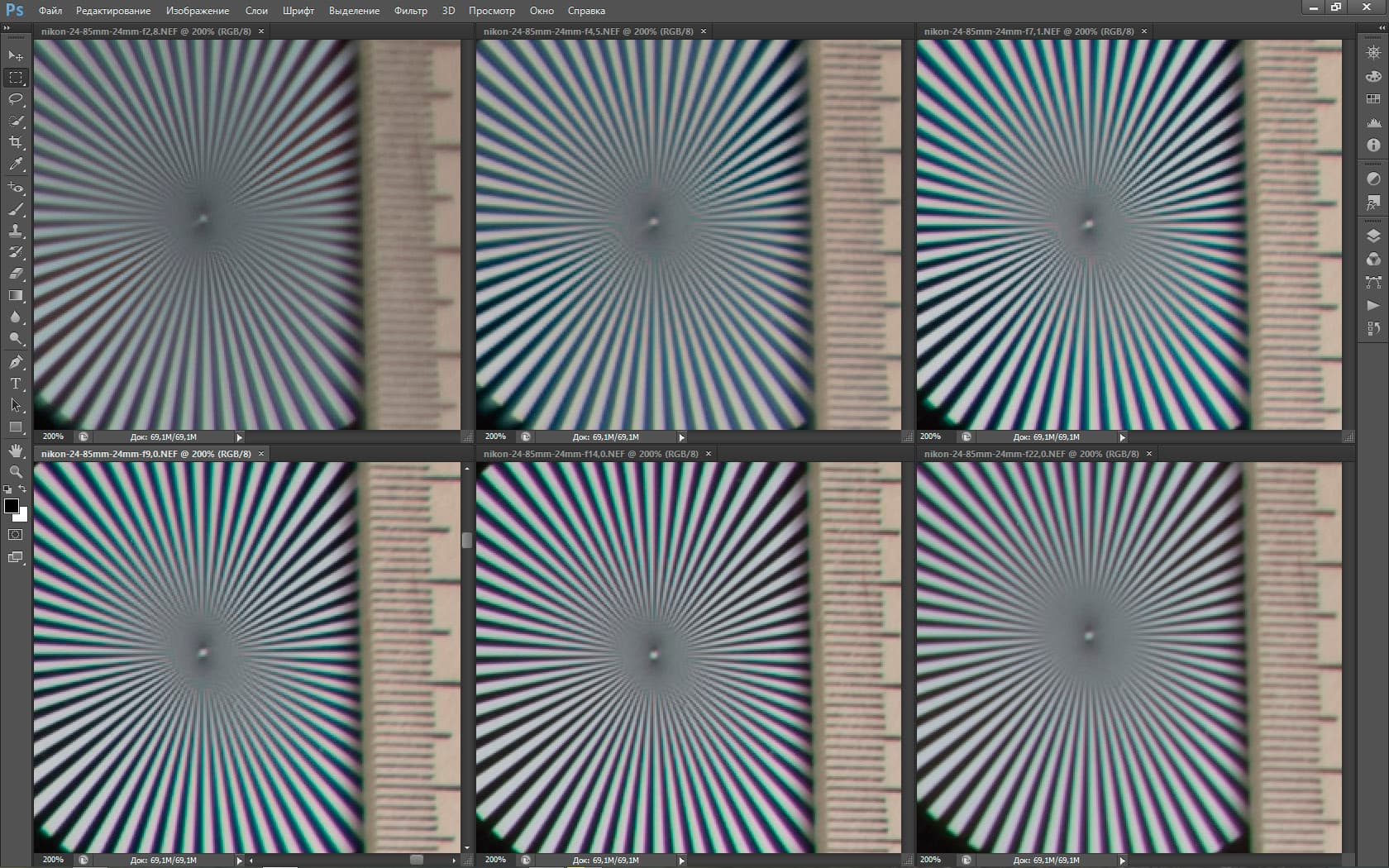Click the horizontal scrollbar thumb in f9,0 document
The width and height of the screenshot is (1389, 868).
pos(417,861)
